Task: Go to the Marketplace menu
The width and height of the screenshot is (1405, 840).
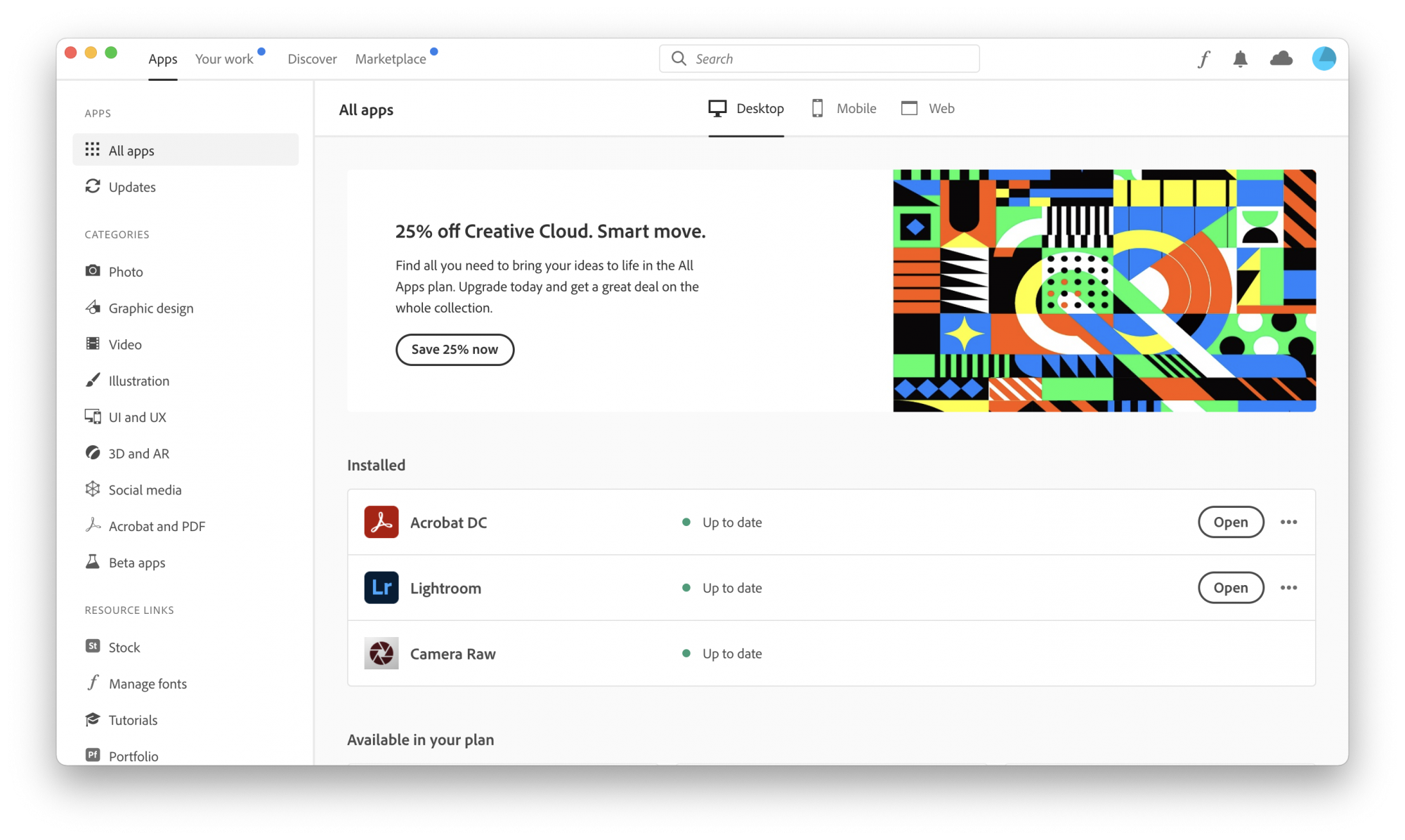Action: (x=391, y=59)
